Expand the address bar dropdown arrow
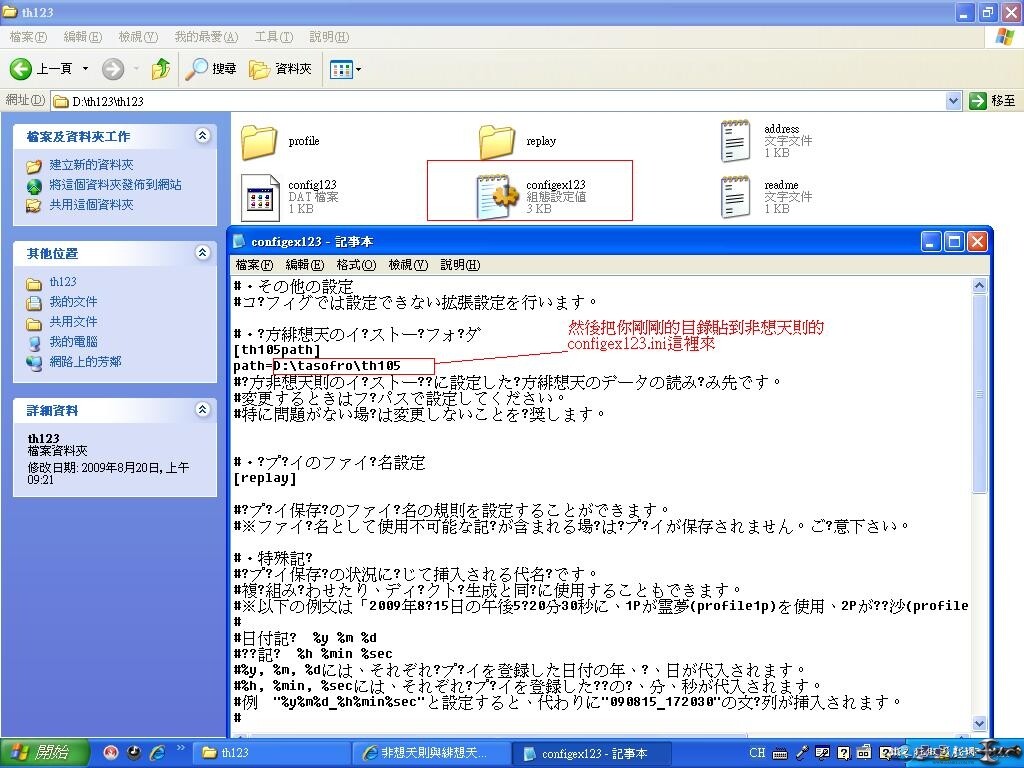Screen dimensions: 1024x768 953,101
